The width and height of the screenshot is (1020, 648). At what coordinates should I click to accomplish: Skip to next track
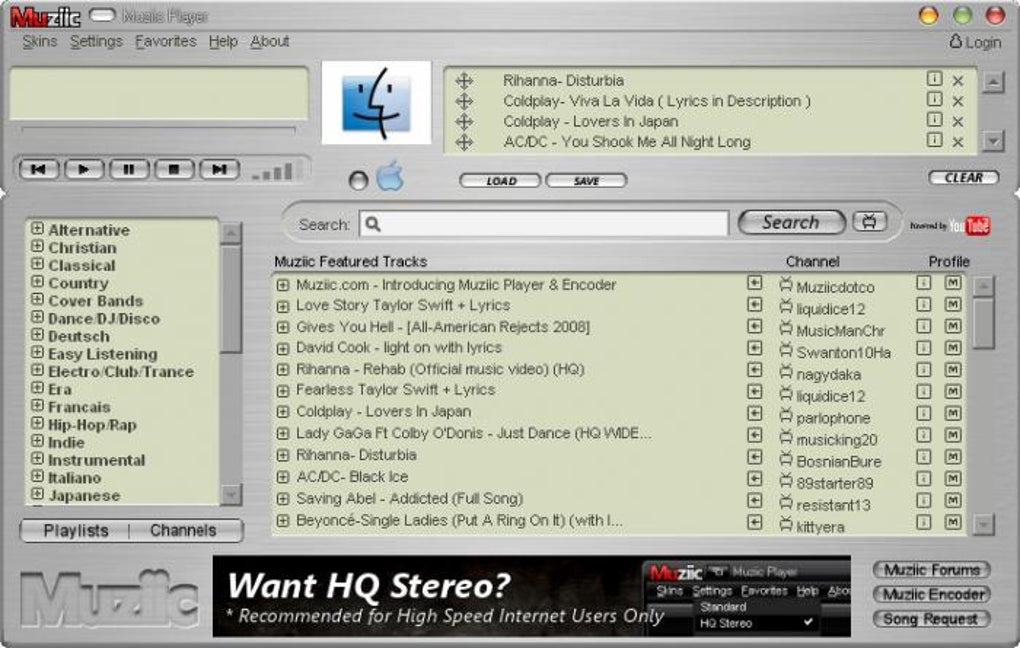coord(219,170)
